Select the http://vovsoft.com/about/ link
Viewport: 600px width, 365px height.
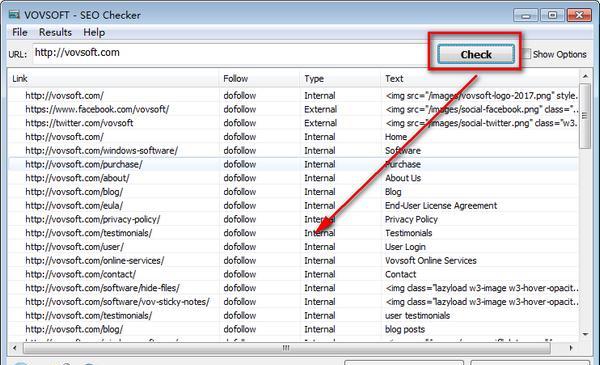coord(77,178)
